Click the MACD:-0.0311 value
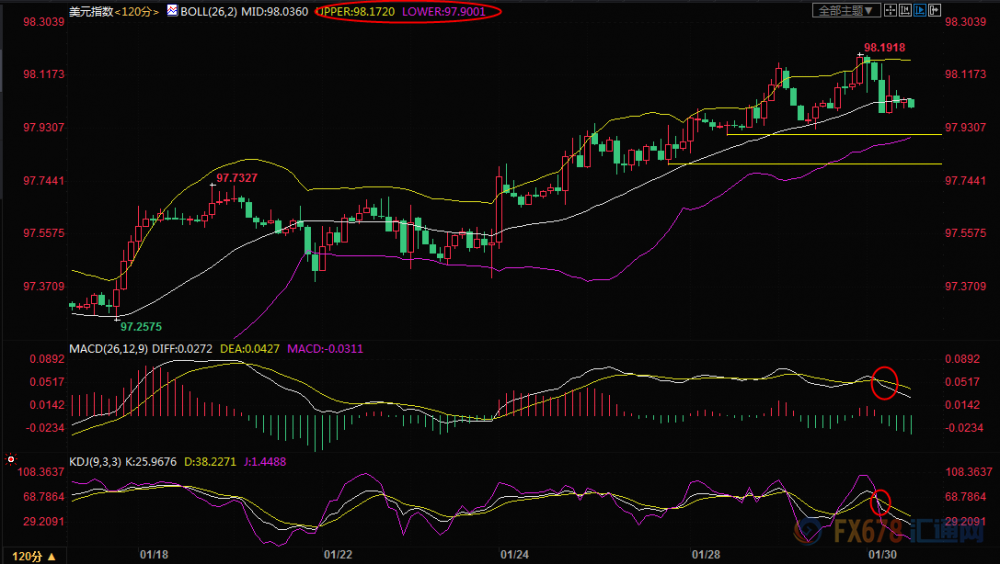 click(325, 348)
